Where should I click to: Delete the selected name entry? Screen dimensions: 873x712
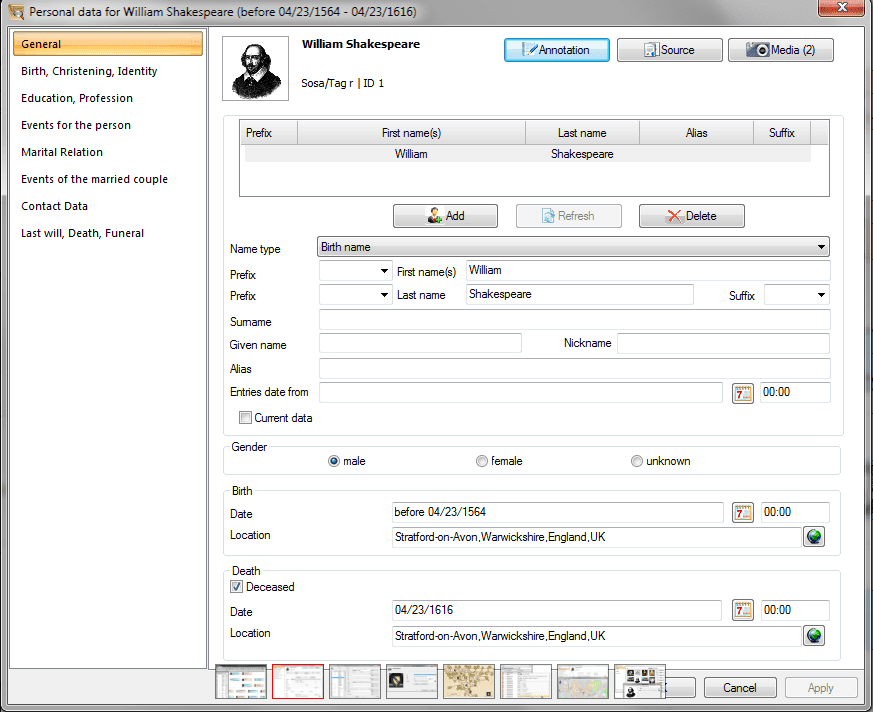pos(691,215)
